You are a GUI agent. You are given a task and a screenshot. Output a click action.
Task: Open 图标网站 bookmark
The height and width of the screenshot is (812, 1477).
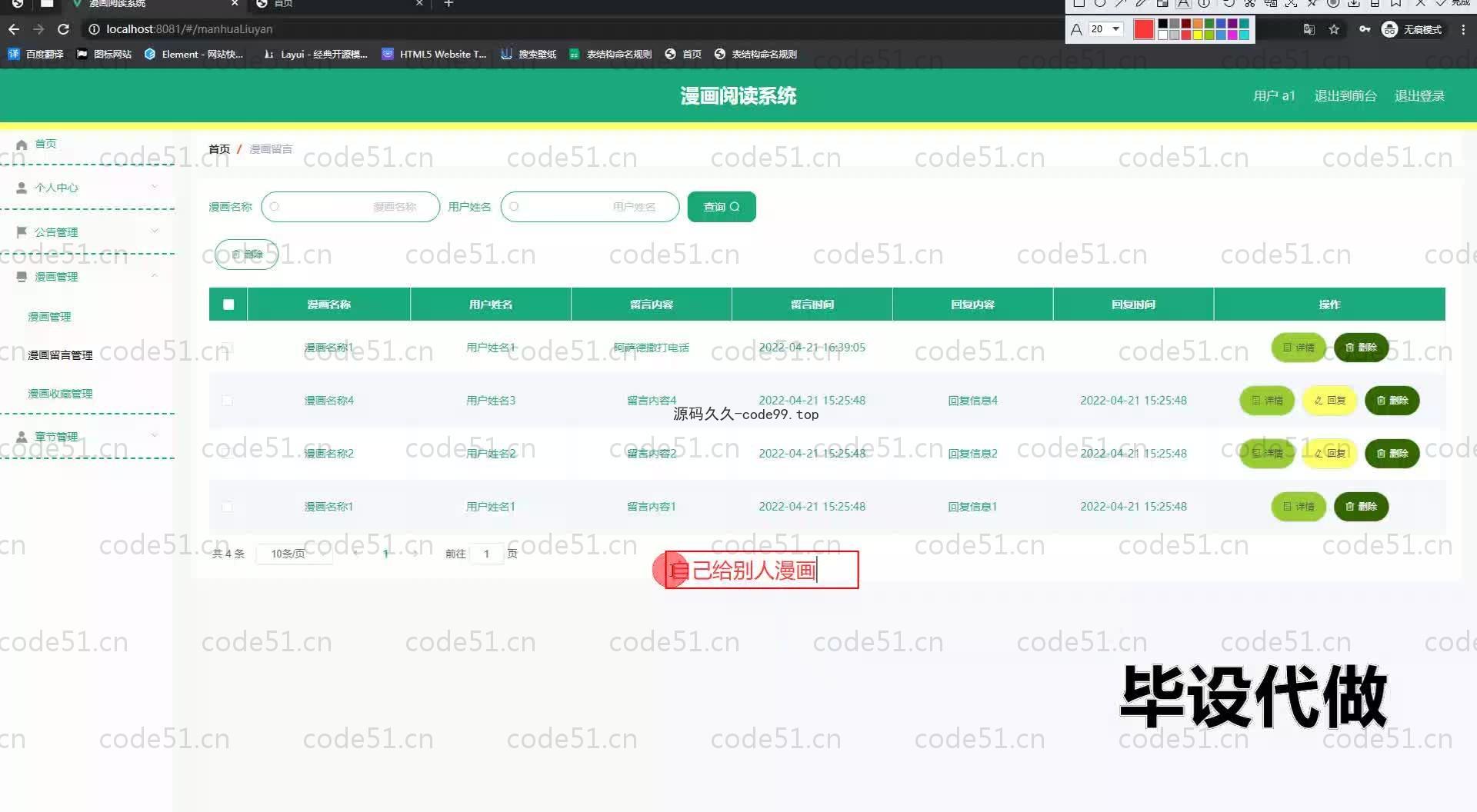click(x=105, y=54)
